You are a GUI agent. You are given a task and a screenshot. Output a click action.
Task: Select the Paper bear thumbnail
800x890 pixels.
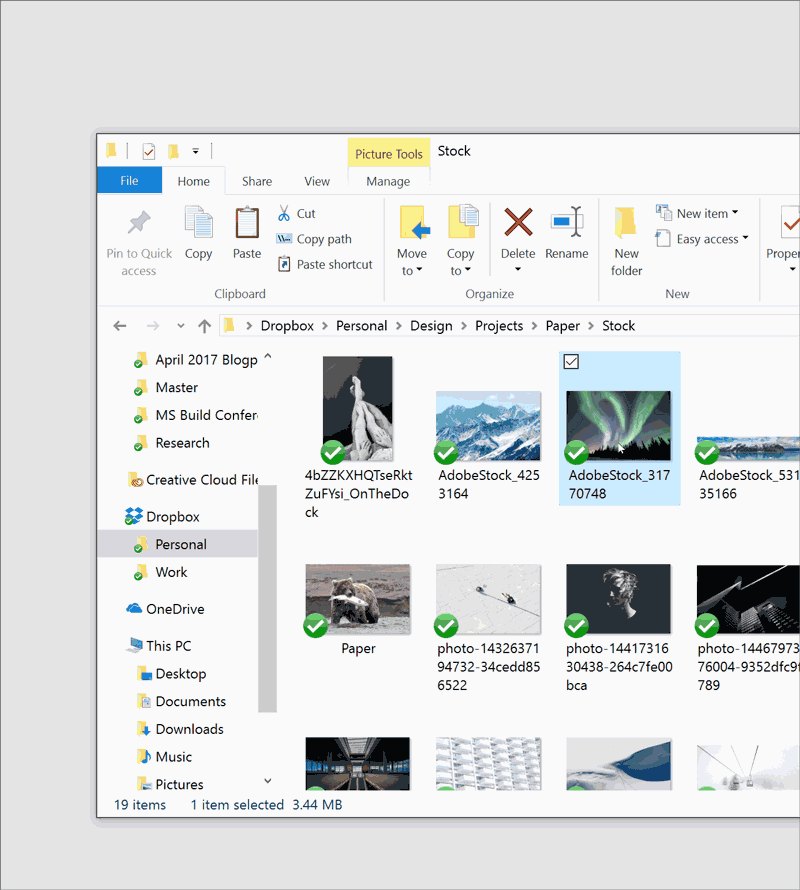tap(358, 599)
